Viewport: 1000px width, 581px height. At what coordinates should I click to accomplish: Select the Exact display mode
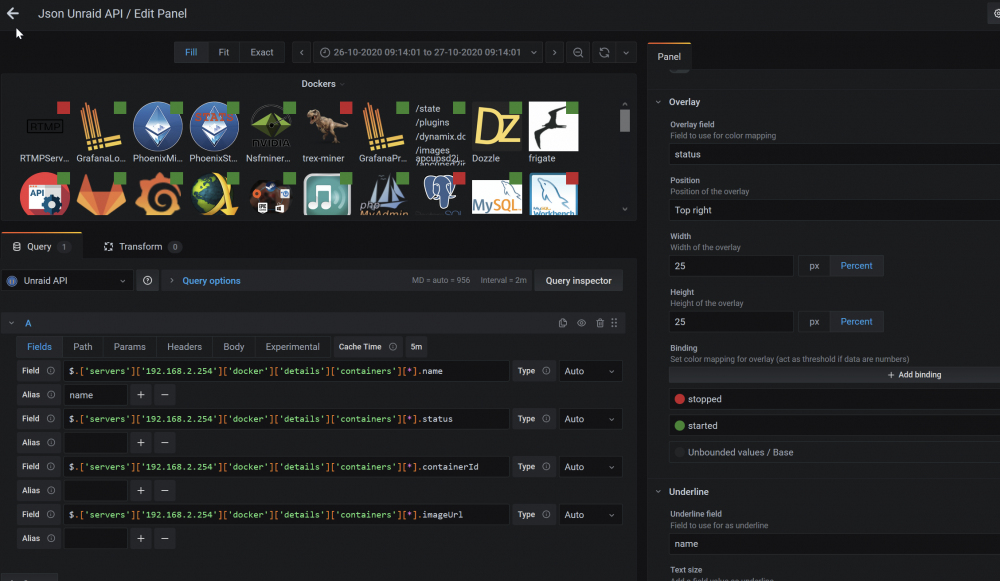(261, 52)
